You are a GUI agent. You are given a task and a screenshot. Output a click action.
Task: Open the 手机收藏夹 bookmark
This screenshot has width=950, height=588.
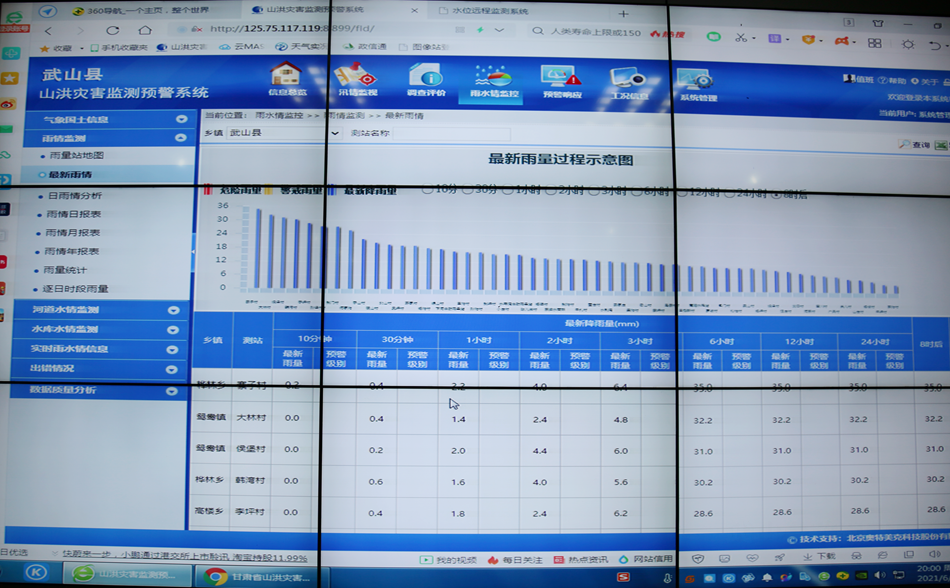(x=119, y=47)
